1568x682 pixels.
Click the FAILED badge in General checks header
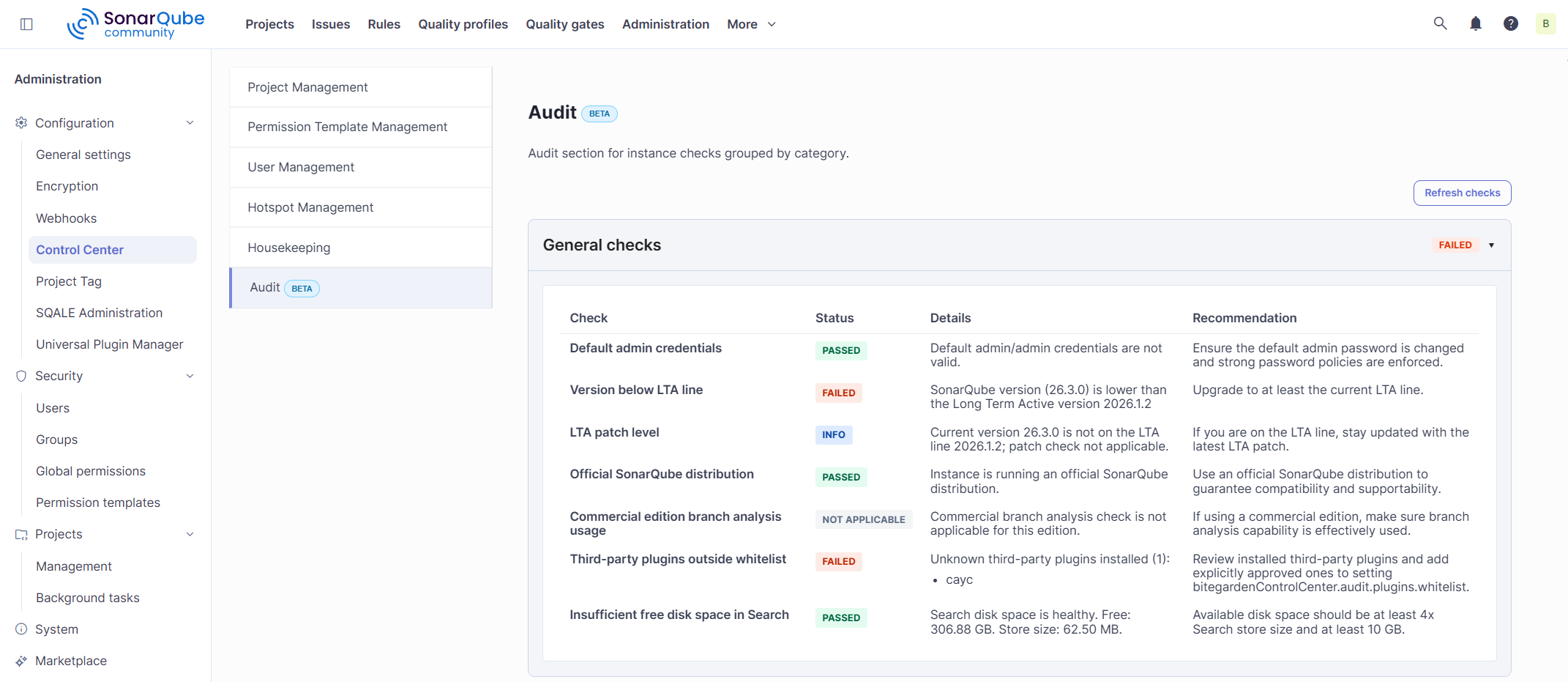coord(1455,245)
